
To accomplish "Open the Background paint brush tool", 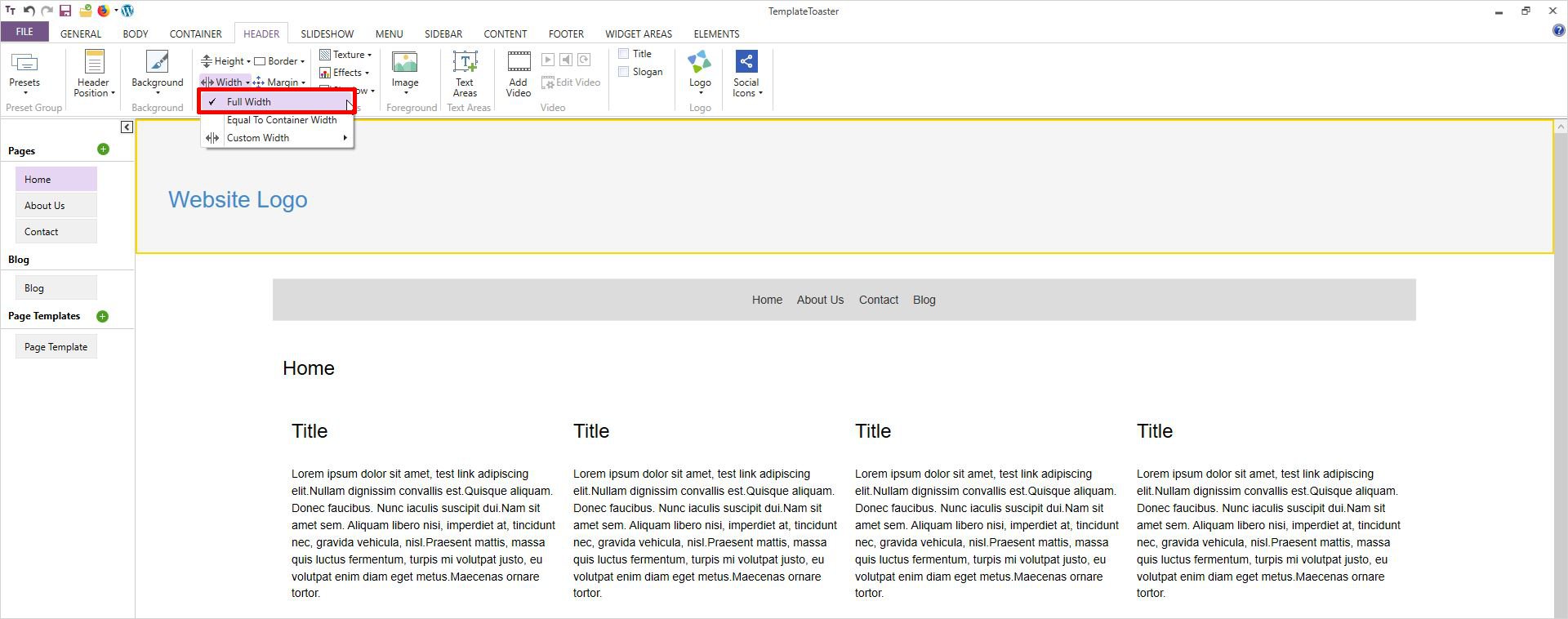I will pyautogui.click(x=157, y=62).
